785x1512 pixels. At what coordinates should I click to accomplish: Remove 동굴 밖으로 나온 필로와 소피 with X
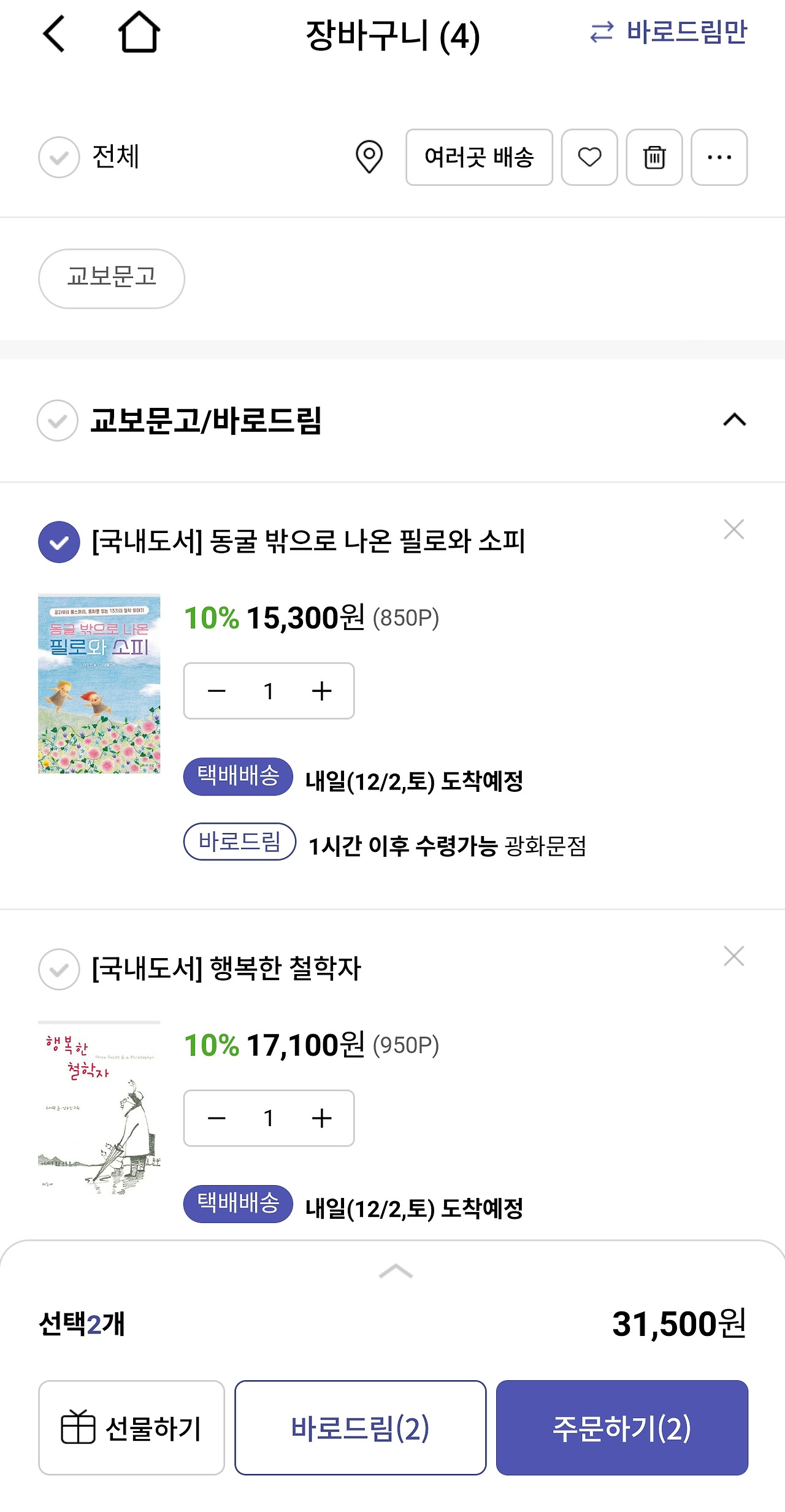pyautogui.click(x=733, y=529)
